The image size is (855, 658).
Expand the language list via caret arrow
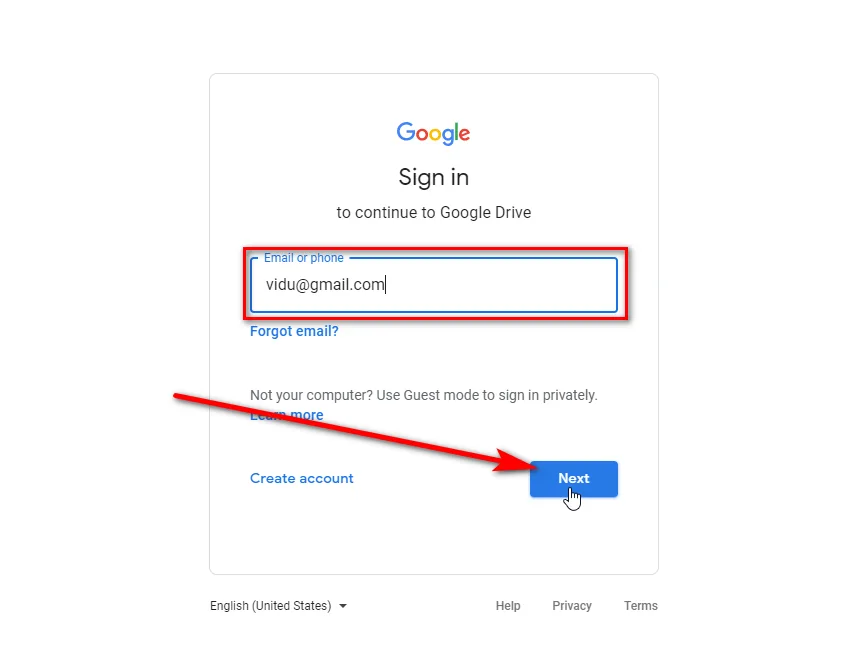pyautogui.click(x=343, y=606)
